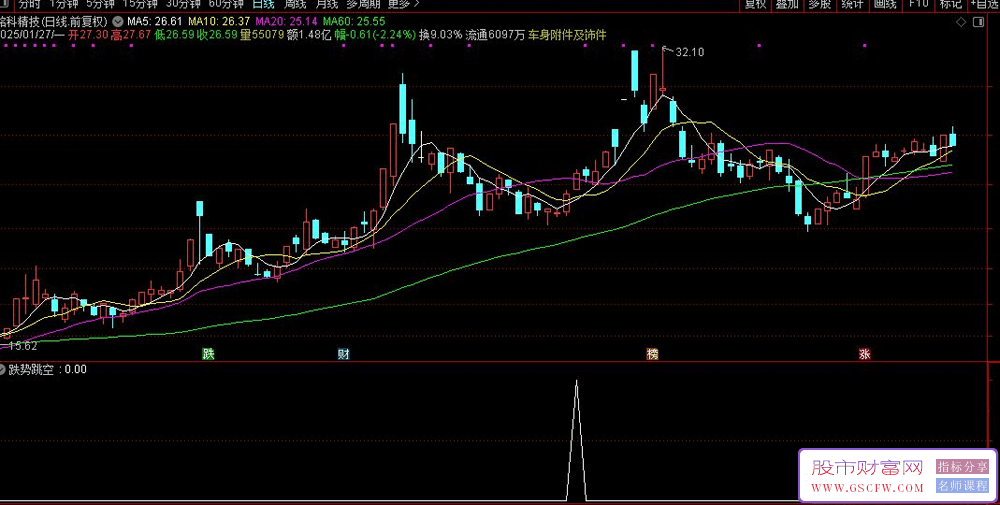Image resolution: width=1000 pixels, height=505 pixels.
Task: Add stock via +自选 button
Action: [985, 4]
